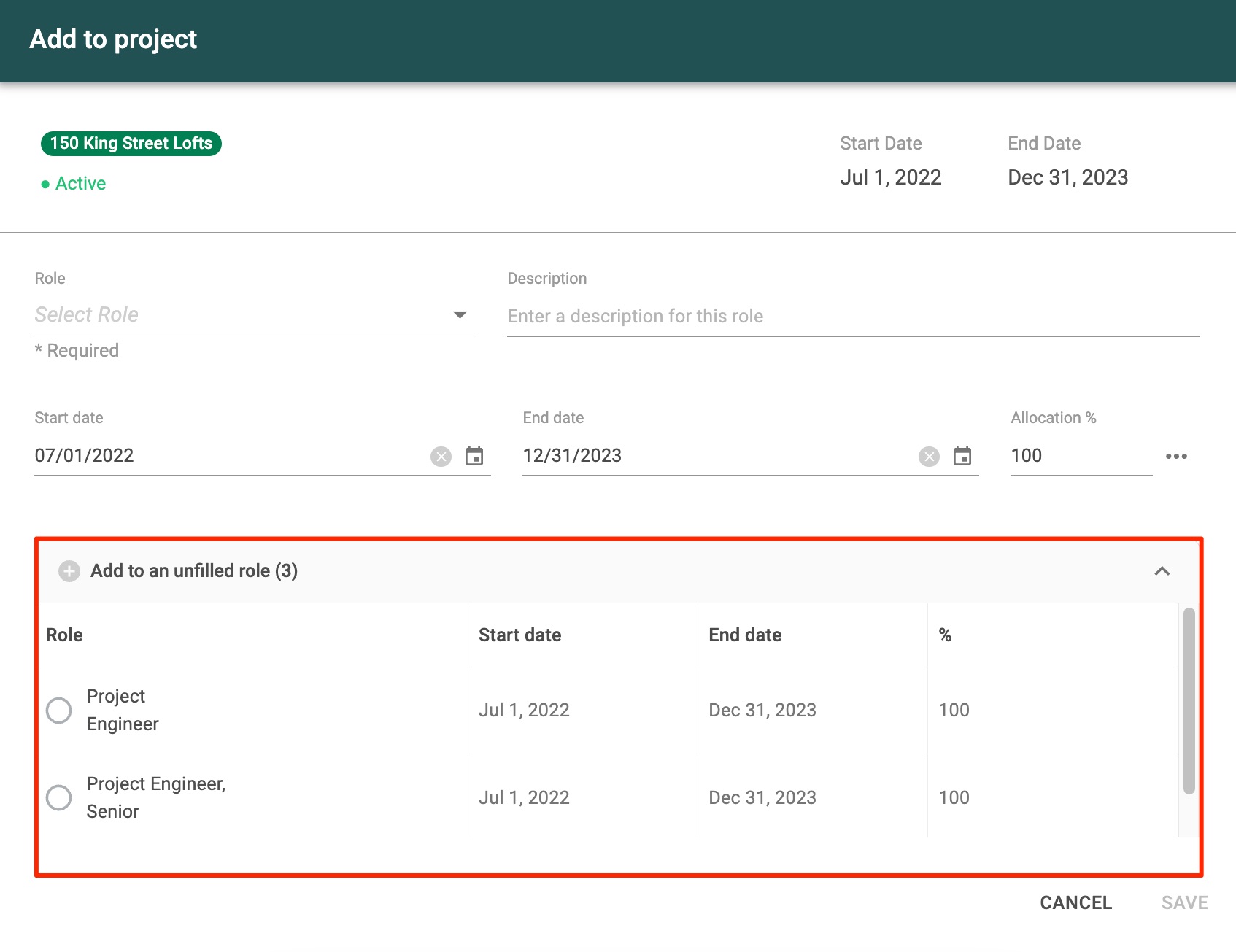Image resolution: width=1236 pixels, height=952 pixels.
Task: Click the Description input field
Action: [853, 317]
